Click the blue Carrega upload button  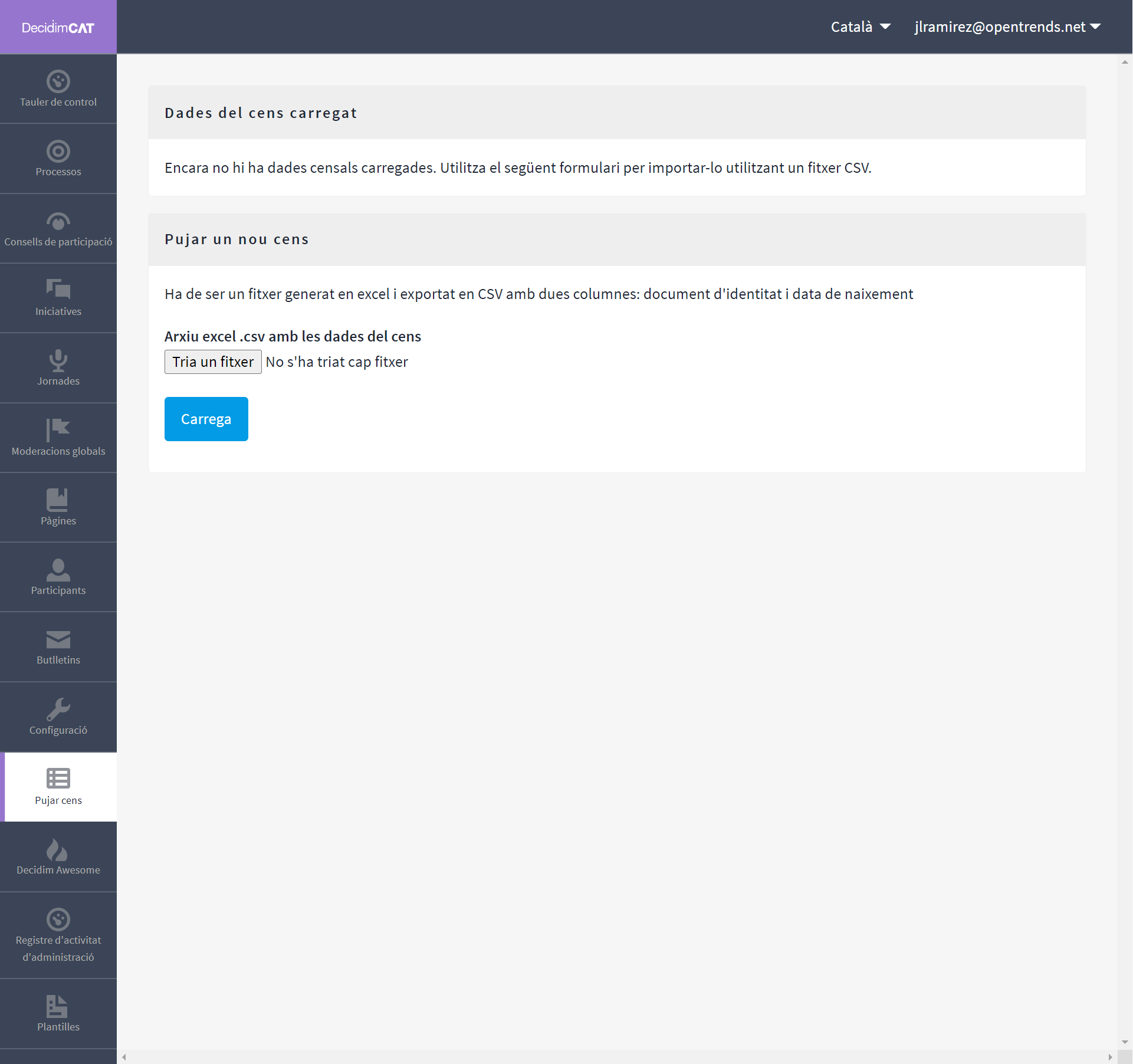(x=206, y=419)
